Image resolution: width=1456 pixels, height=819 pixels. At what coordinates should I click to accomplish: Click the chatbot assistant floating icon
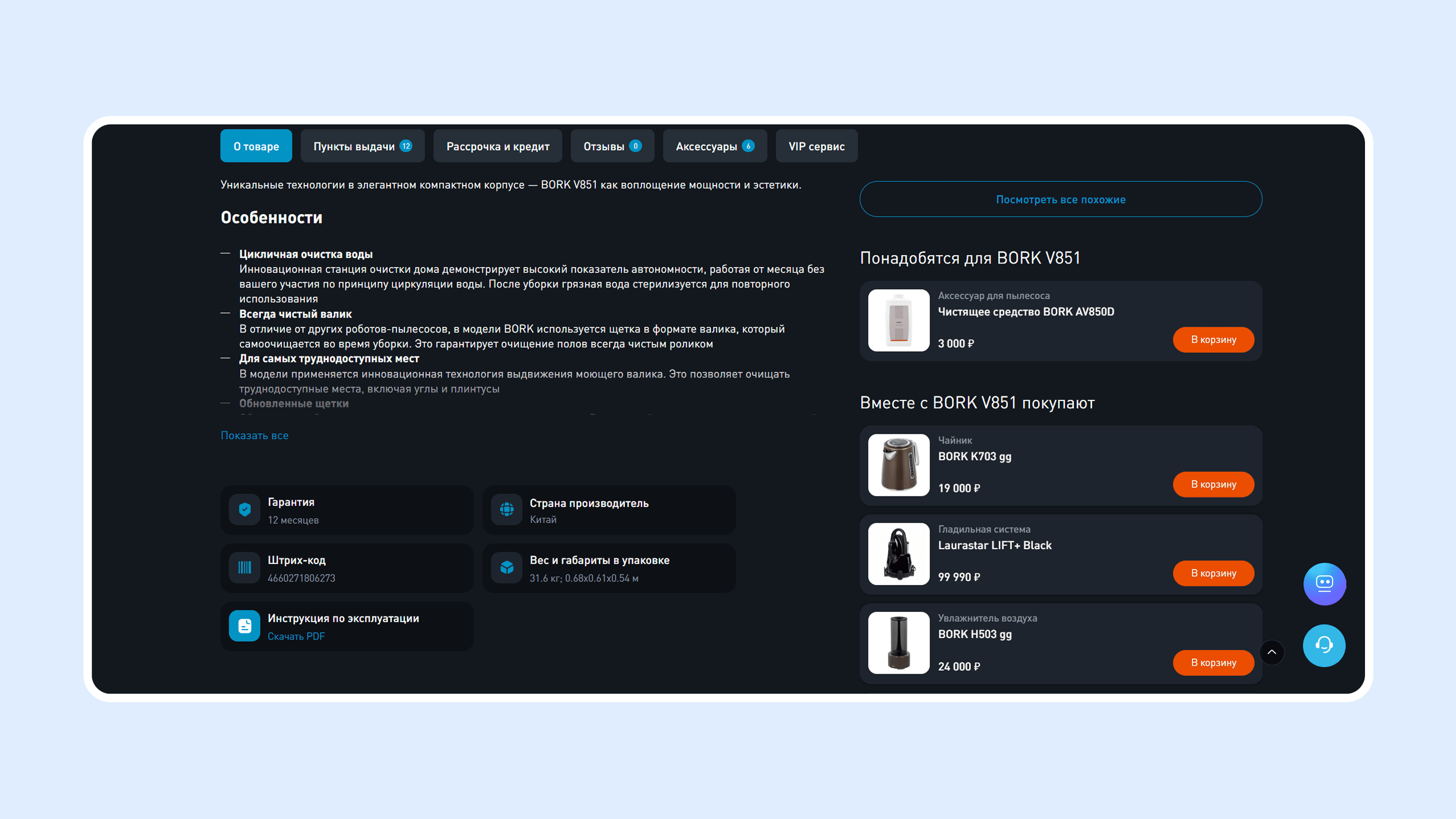(x=1325, y=584)
